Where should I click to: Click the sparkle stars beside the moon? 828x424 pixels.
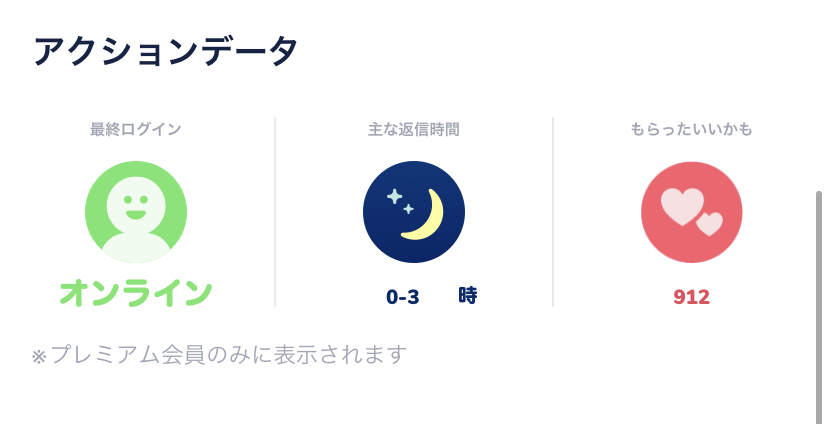click(400, 201)
